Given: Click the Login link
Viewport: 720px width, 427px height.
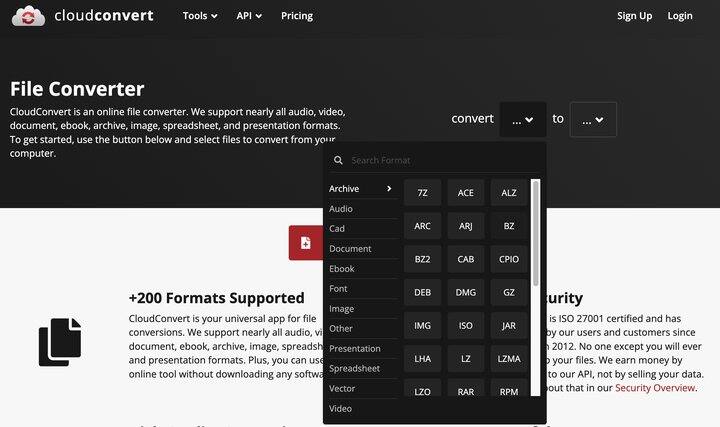Looking at the screenshot, I should click(x=680, y=16).
